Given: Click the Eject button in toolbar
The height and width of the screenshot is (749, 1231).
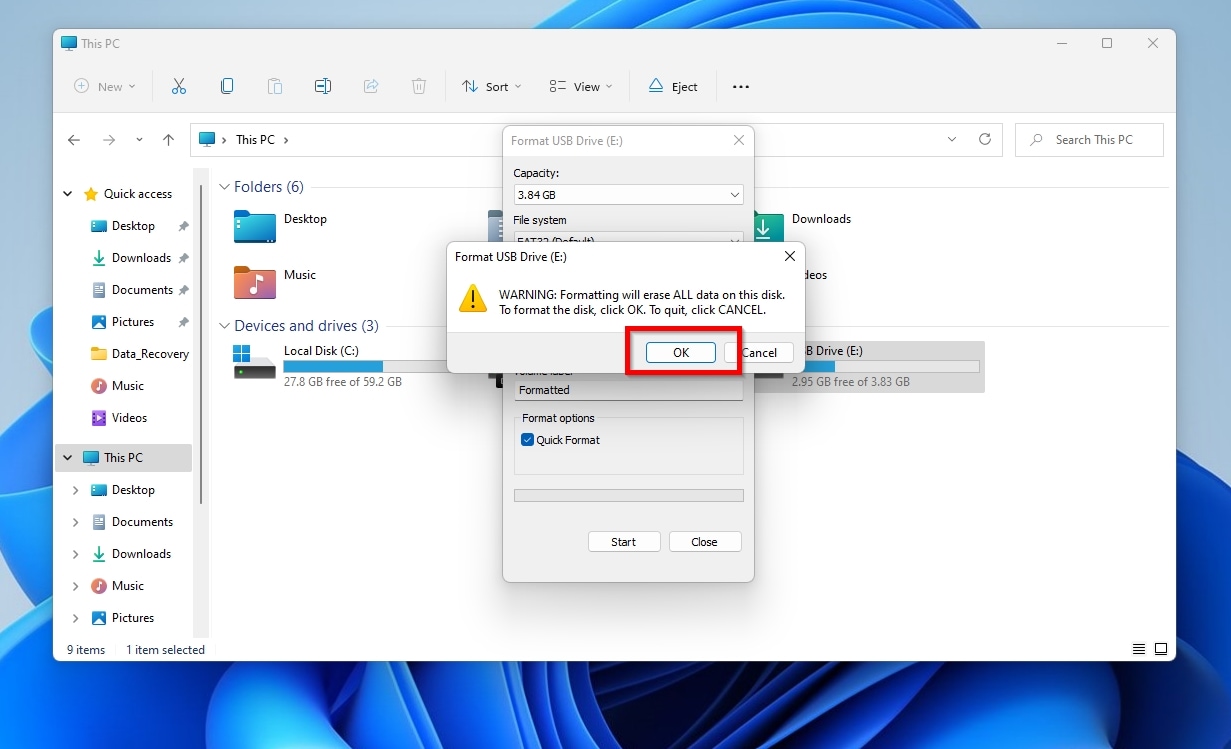Looking at the screenshot, I should [672, 87].
